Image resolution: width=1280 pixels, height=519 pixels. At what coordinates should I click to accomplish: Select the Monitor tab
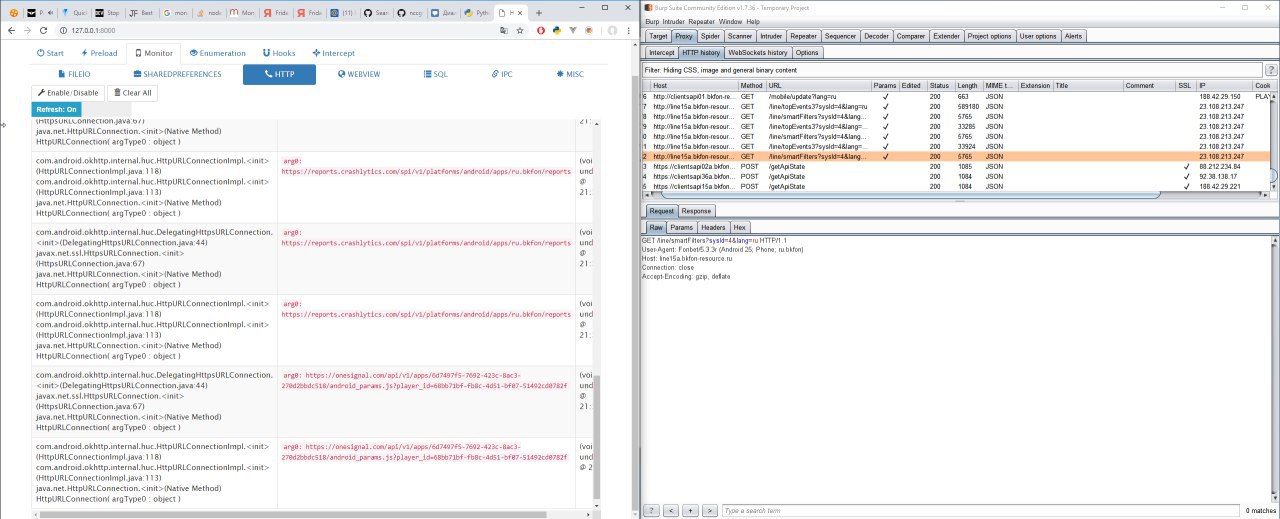tap(153, 53)
